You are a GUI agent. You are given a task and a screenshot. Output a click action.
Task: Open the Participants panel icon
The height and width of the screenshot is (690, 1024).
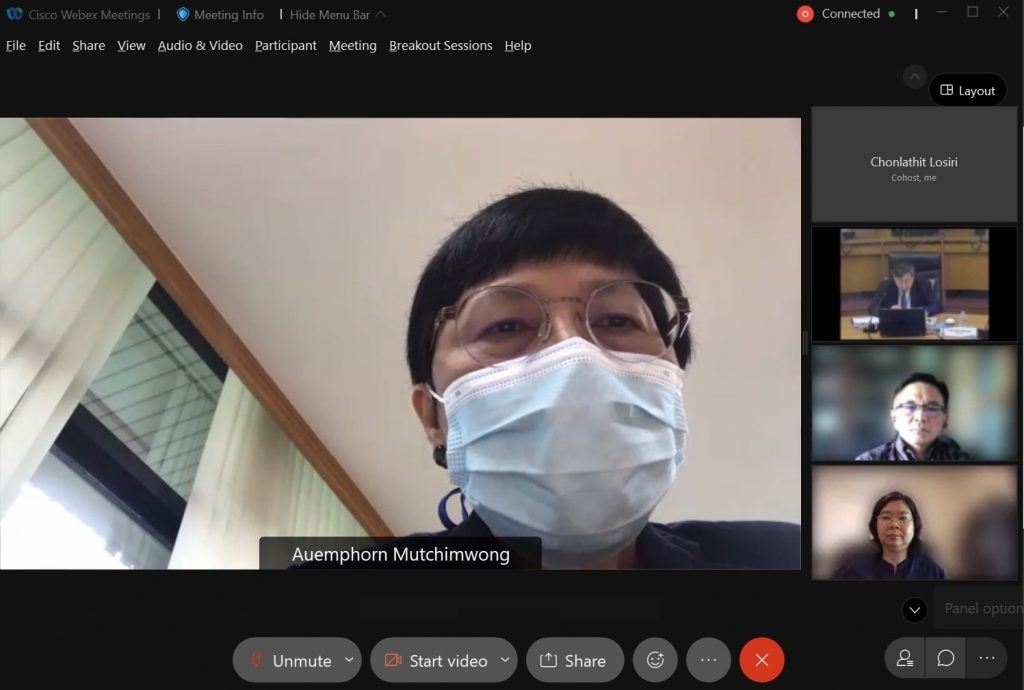click(x=905, y=658)
